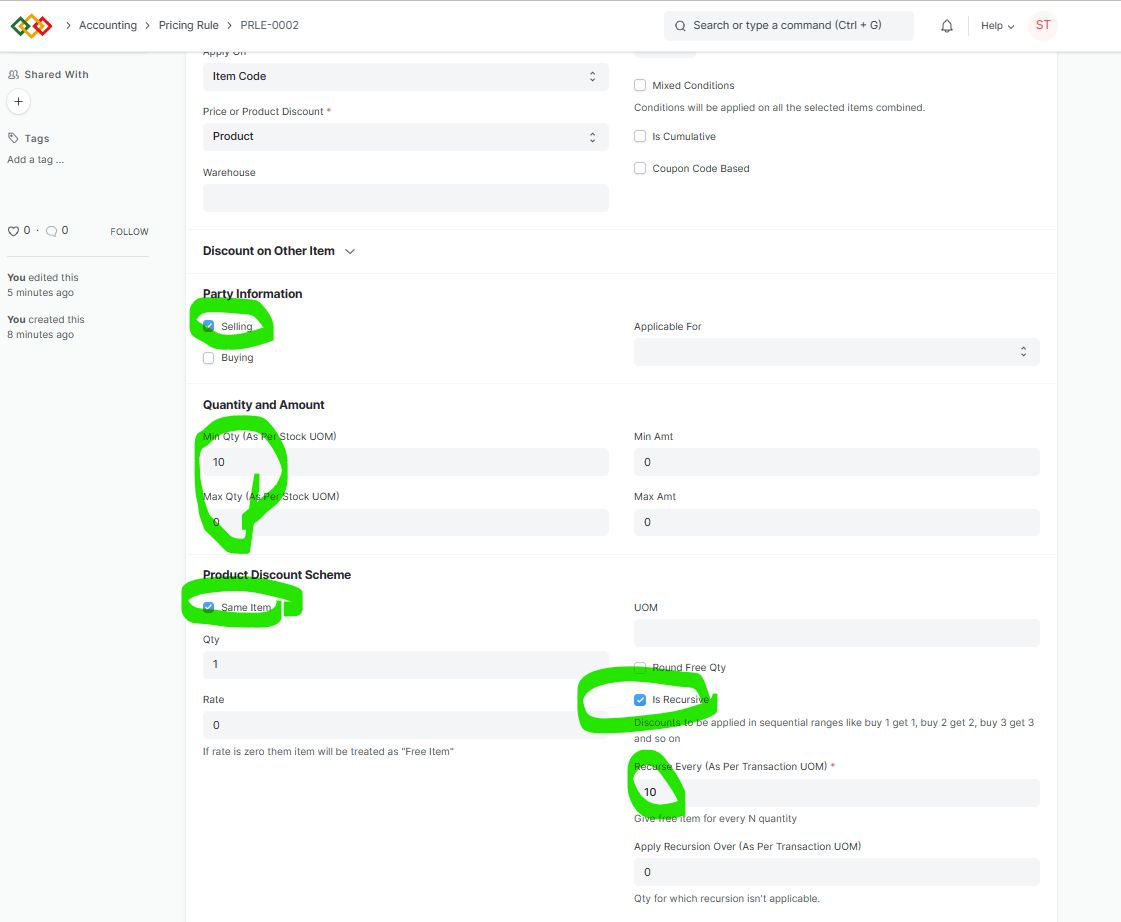This screenshot has width=1121, height=922.
Task: Click the FOLLOW button
Action: click(129, 231)
